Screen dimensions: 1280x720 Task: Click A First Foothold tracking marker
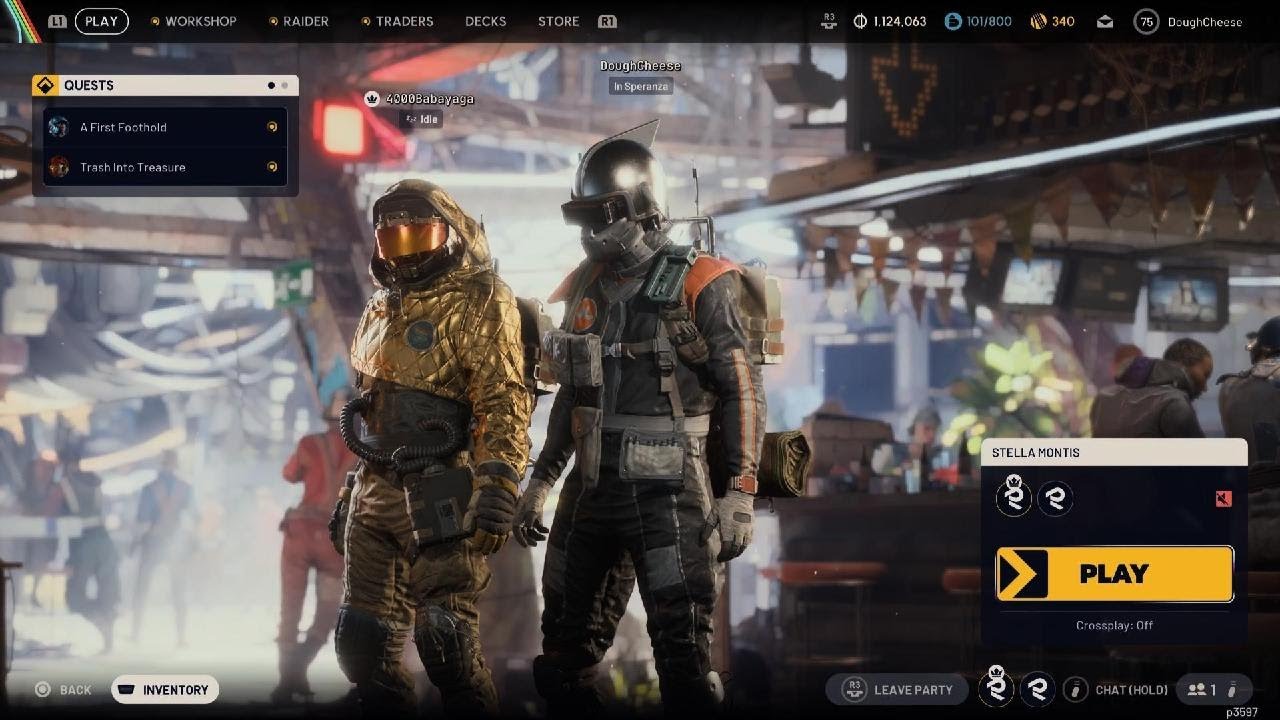point(272,127)
